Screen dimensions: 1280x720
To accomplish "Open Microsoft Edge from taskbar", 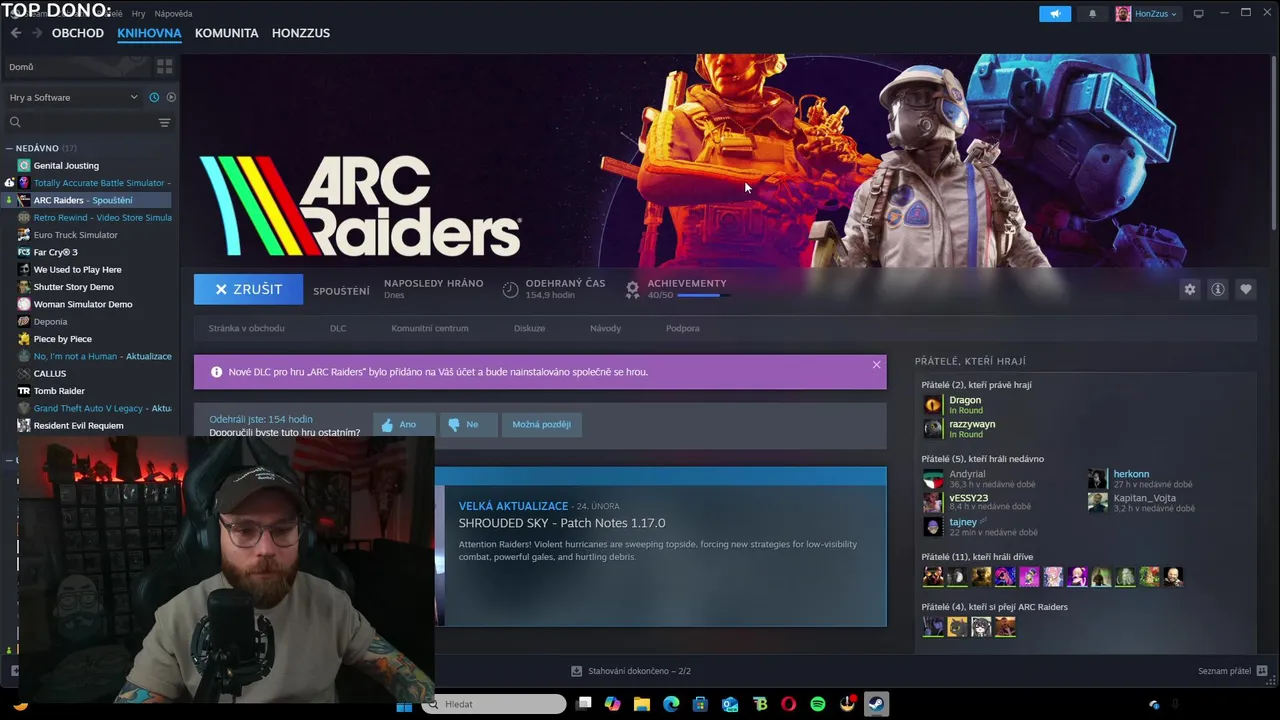I will [x=671, y=704].
